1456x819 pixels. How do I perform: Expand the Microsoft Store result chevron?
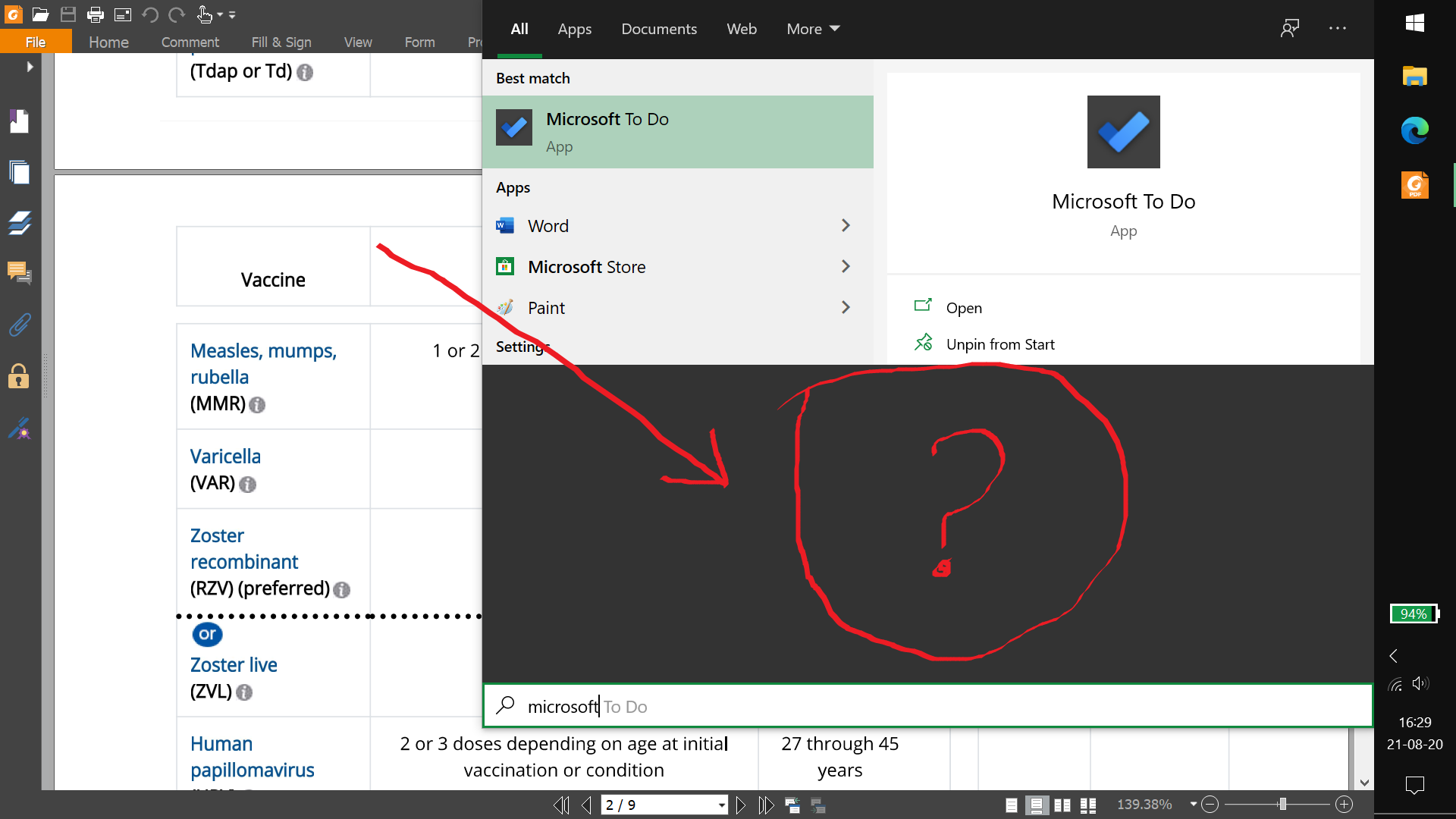(x=846, y=267)
